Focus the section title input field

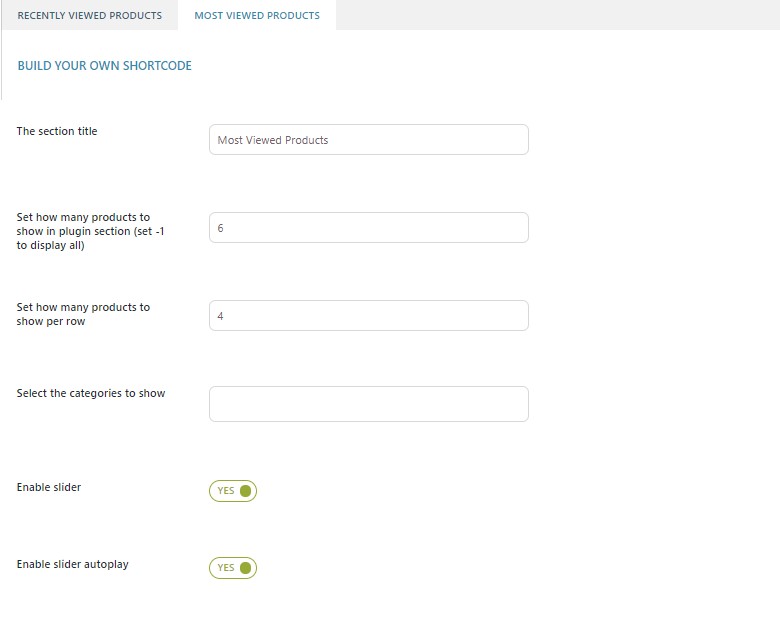tap(368, 140)
